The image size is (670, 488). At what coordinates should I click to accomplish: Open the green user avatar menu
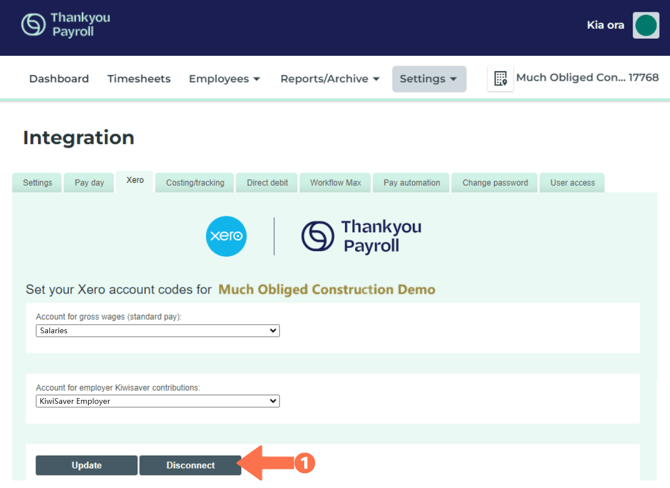pos(646,25)
